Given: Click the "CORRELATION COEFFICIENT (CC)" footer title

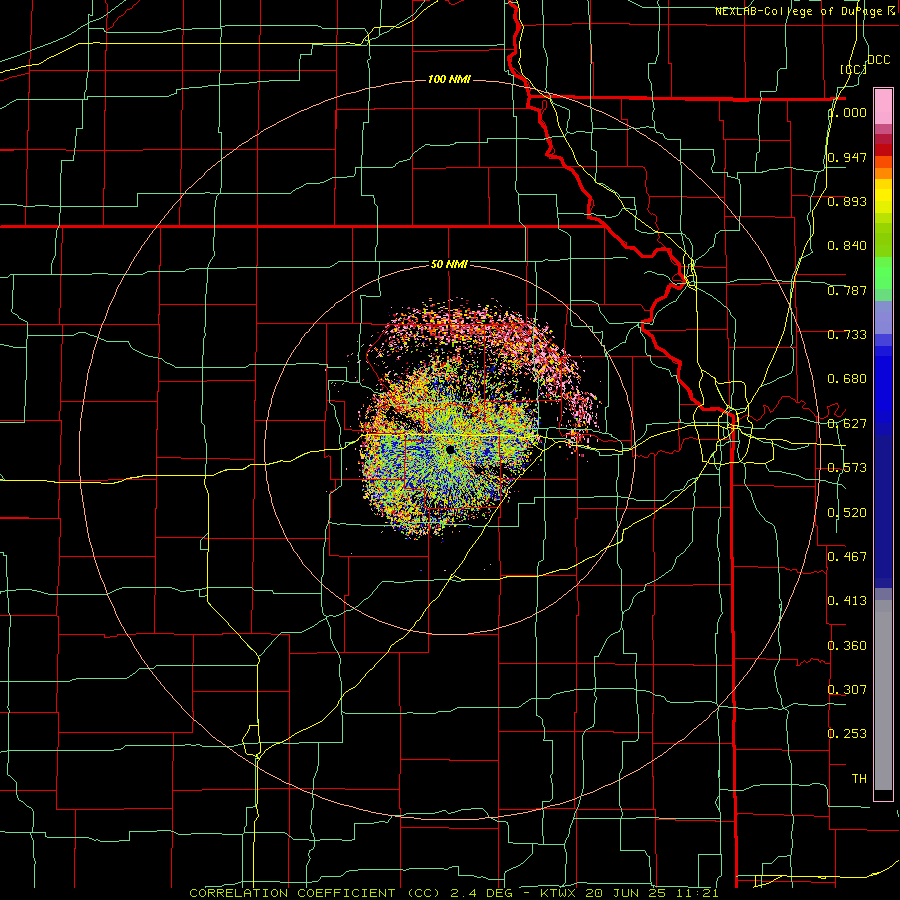Looking at the screenshot, I should point(316,893).
